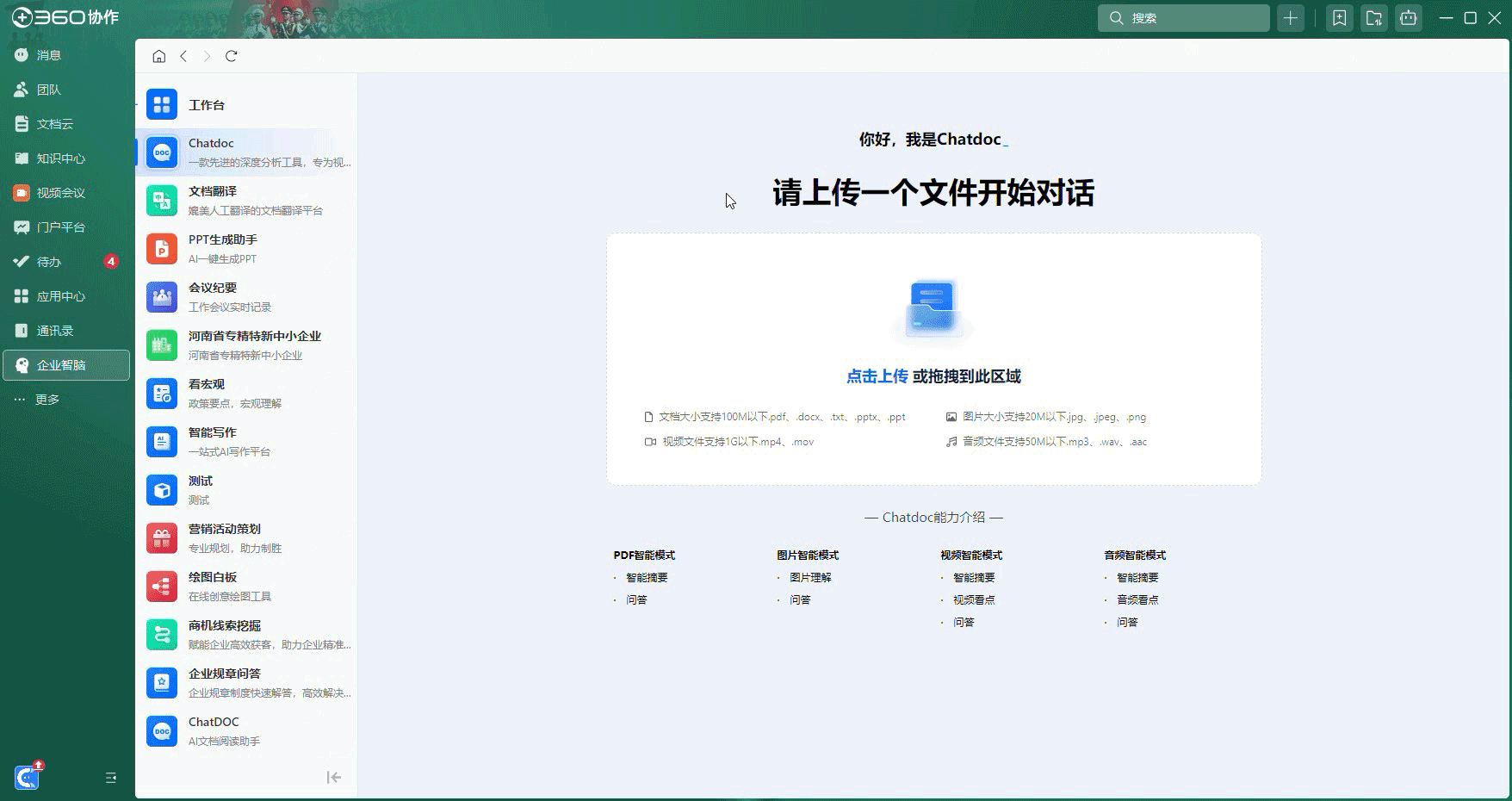Open 应用中心 app center
This screenshot has width=1512, height=801.
coord(66,296)
